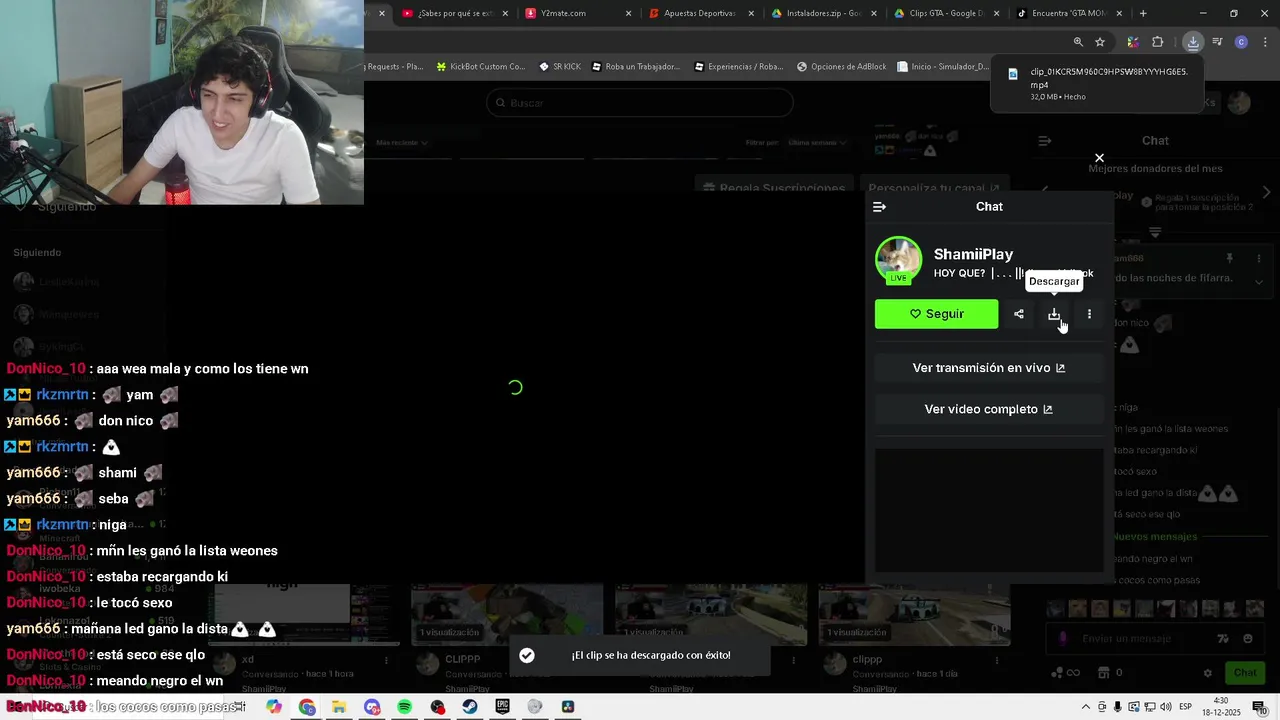
Task: Collapse the background page chat panel
Action: pyautogui.click(x=1044, y=141)
